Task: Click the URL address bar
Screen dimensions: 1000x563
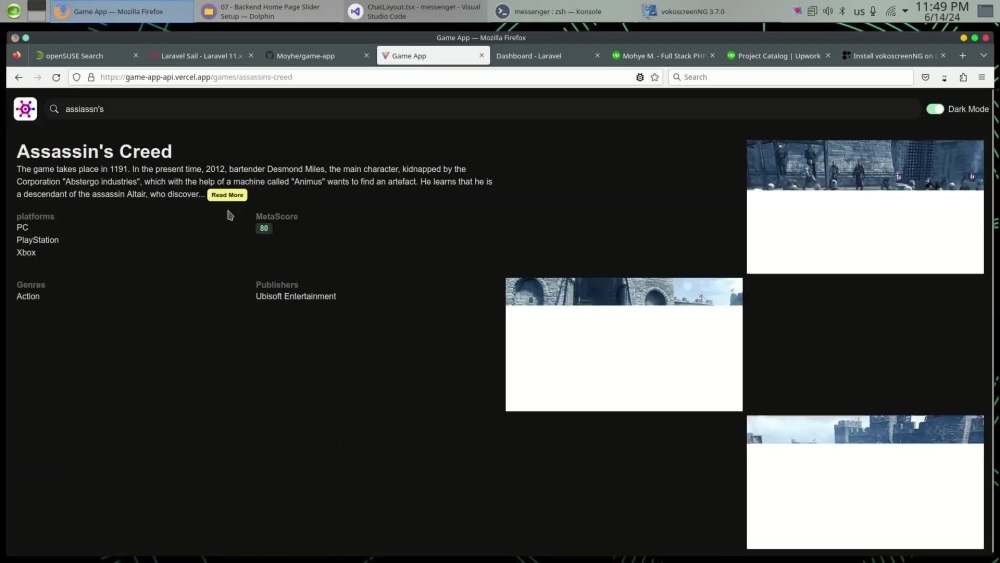Action: 364,77
